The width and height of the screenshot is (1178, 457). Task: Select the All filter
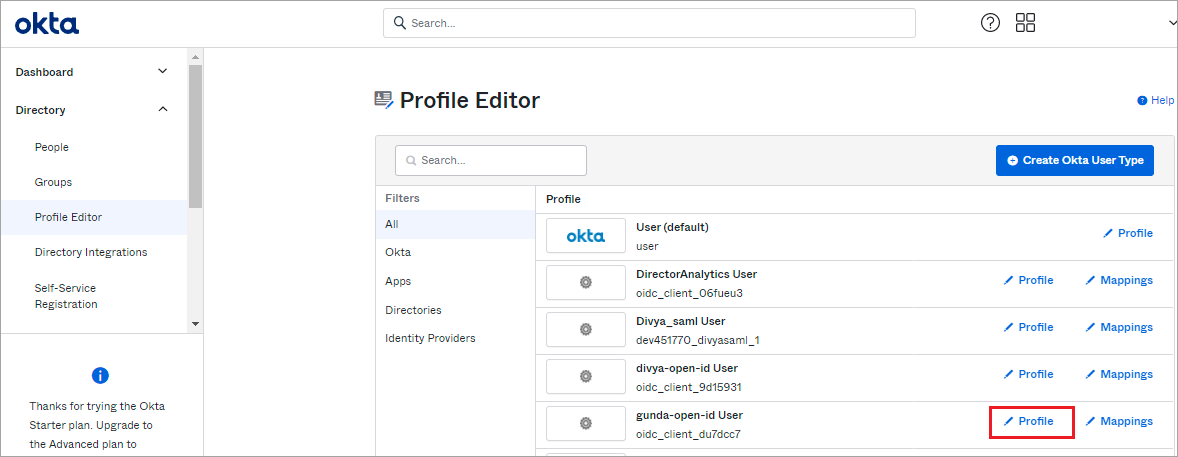click(455, 224)
